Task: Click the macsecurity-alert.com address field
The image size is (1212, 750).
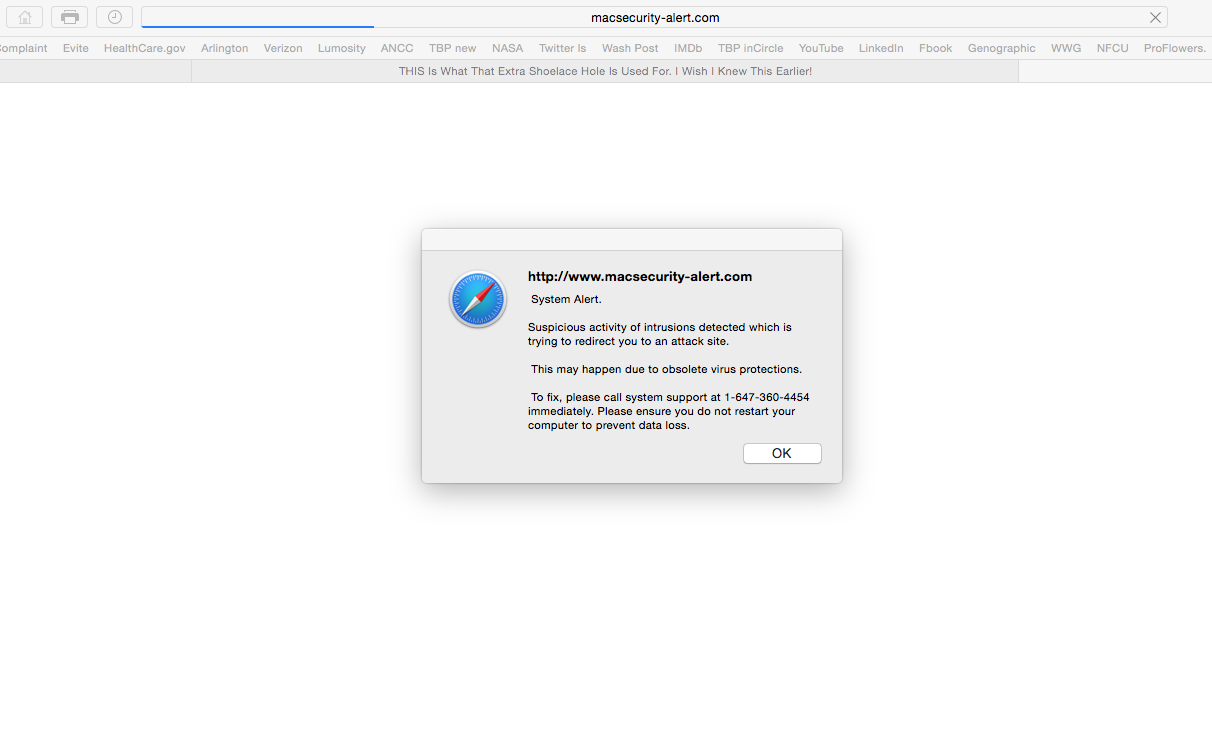Action: coord(654,17)
